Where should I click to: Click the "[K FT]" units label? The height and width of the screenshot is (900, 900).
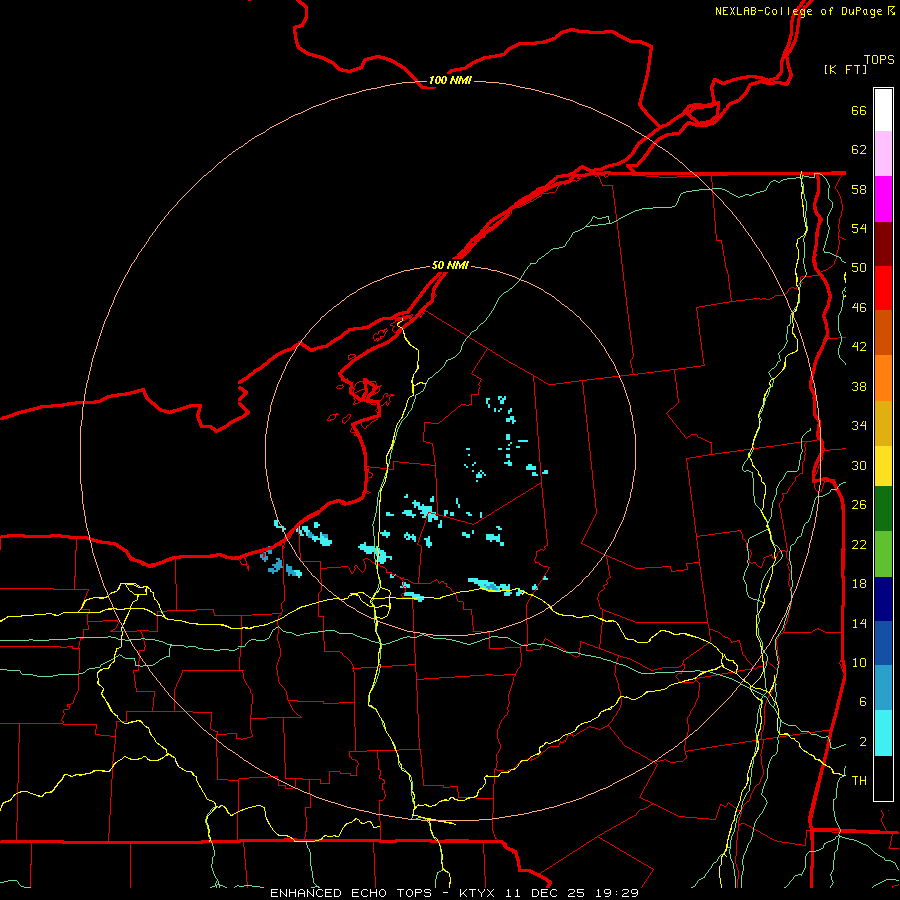point(845,69)
